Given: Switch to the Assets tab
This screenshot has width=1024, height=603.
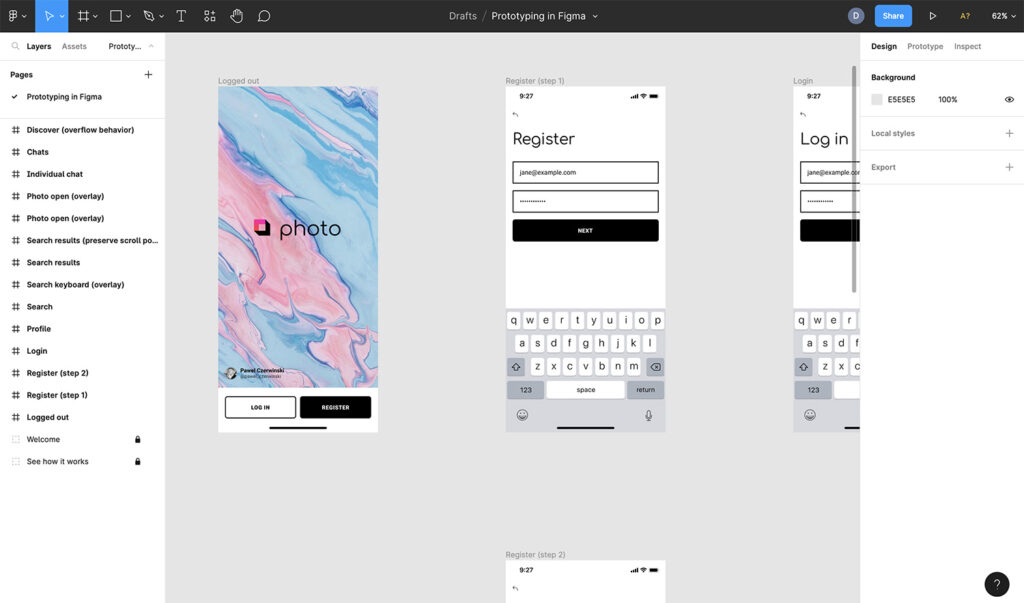Looking at the screenshot, I should pyautogui.click(x=74, y=47).
